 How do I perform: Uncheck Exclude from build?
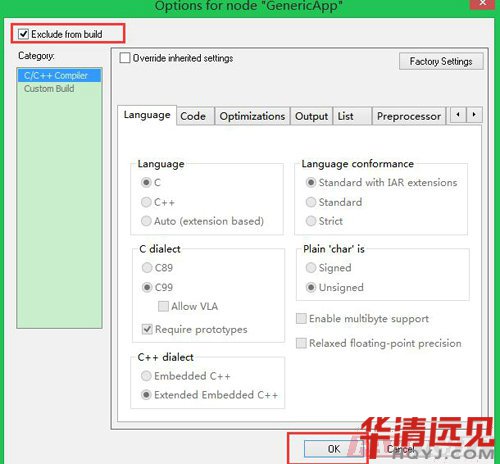click(23, 34)
